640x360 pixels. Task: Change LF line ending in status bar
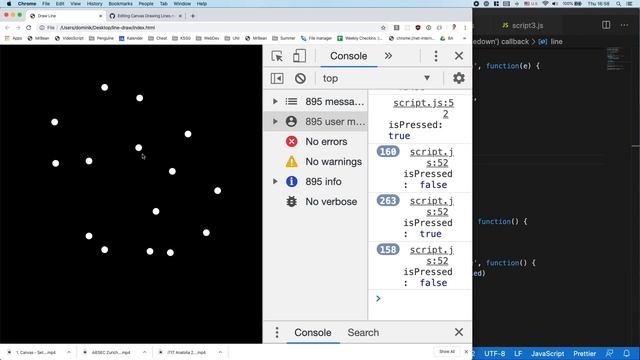(518, 353)
